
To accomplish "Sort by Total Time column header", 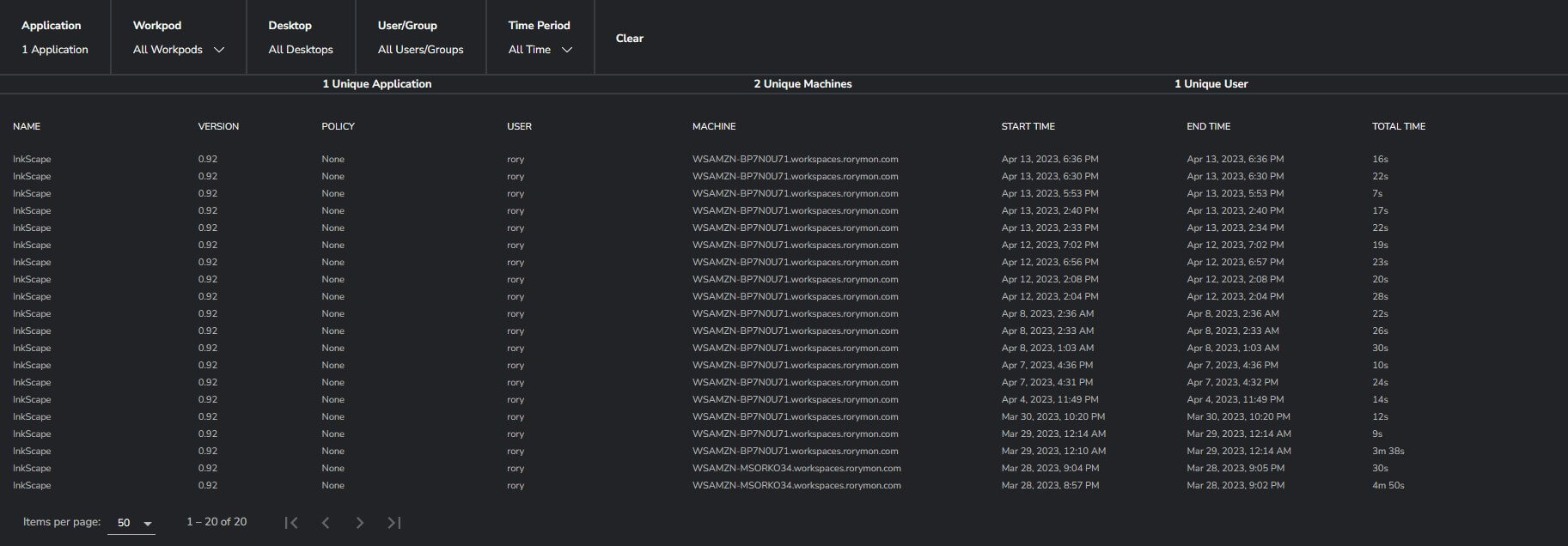I will [x=1398, y=126].
